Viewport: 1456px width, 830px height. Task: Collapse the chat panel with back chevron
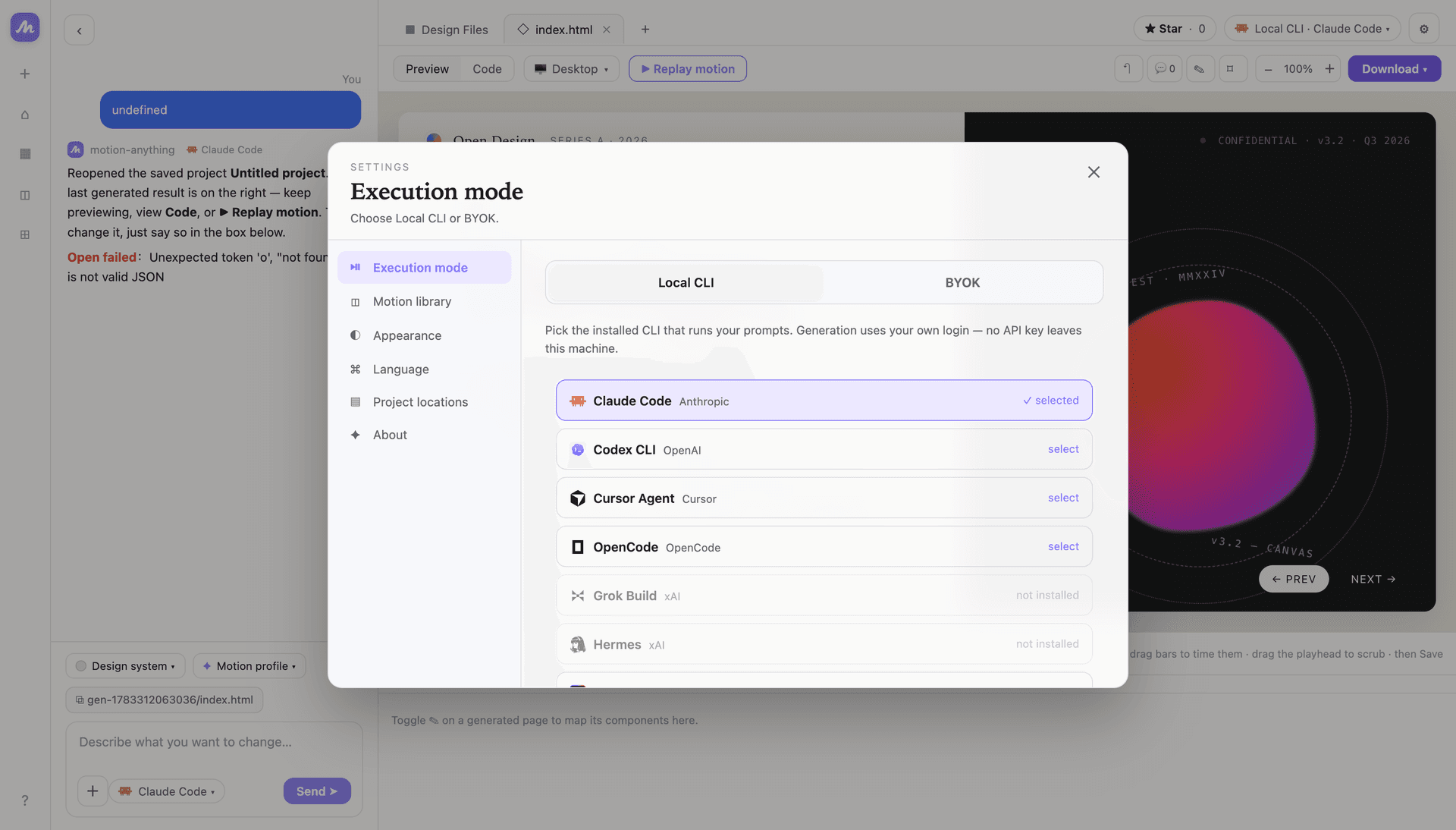point(79,30)
